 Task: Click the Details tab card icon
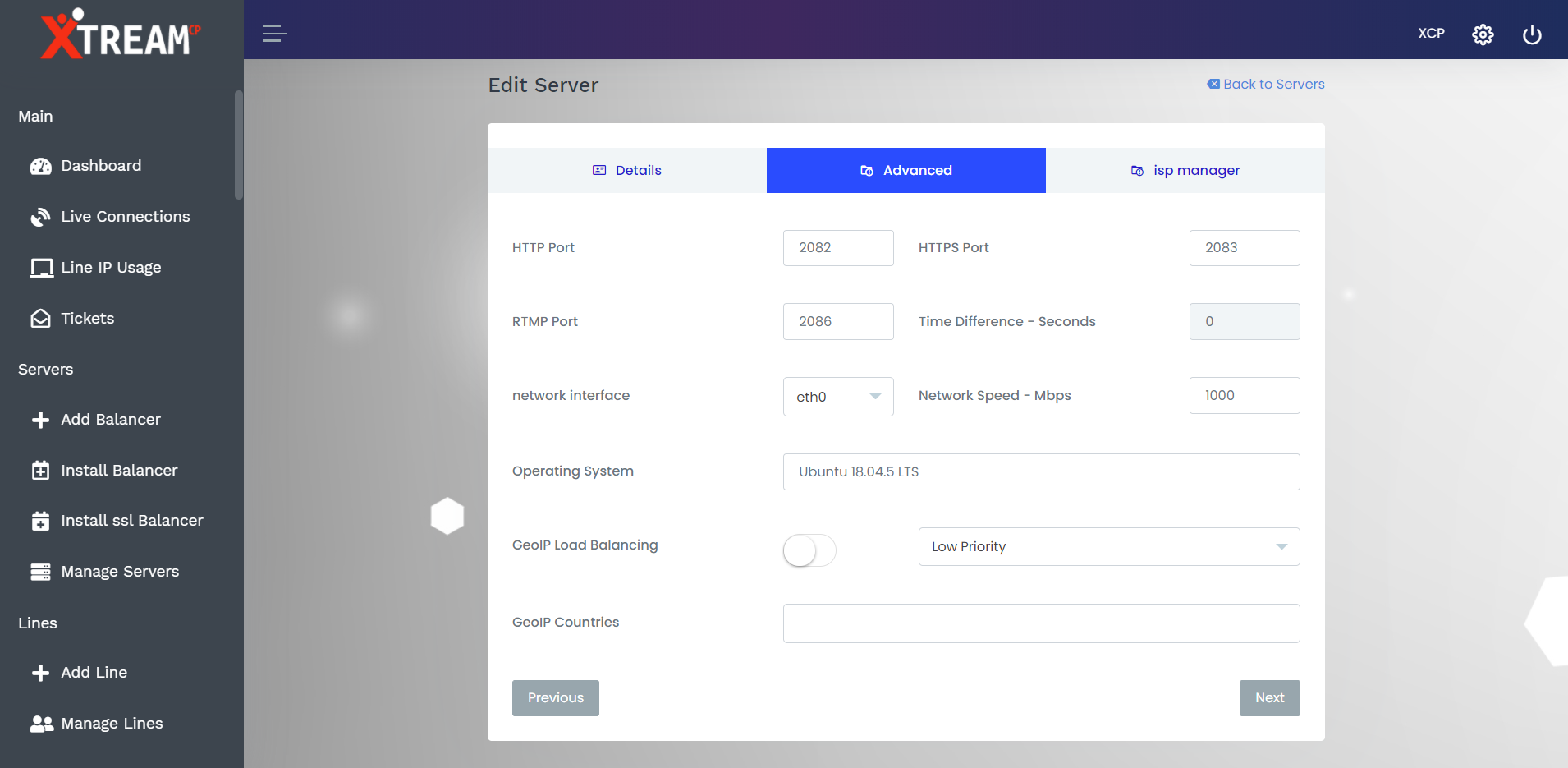coord(599,170)
